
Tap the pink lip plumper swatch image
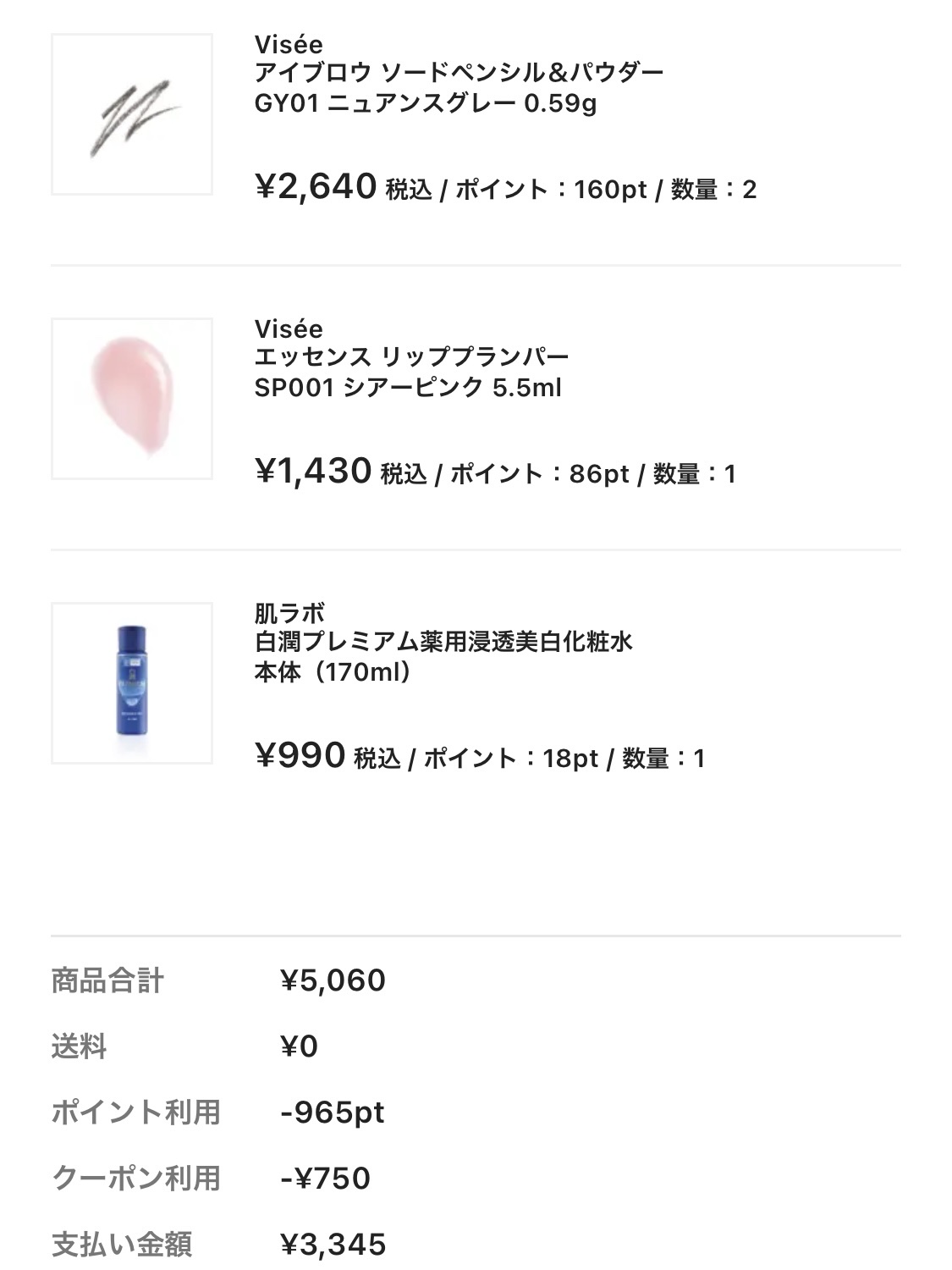point(132,399)
